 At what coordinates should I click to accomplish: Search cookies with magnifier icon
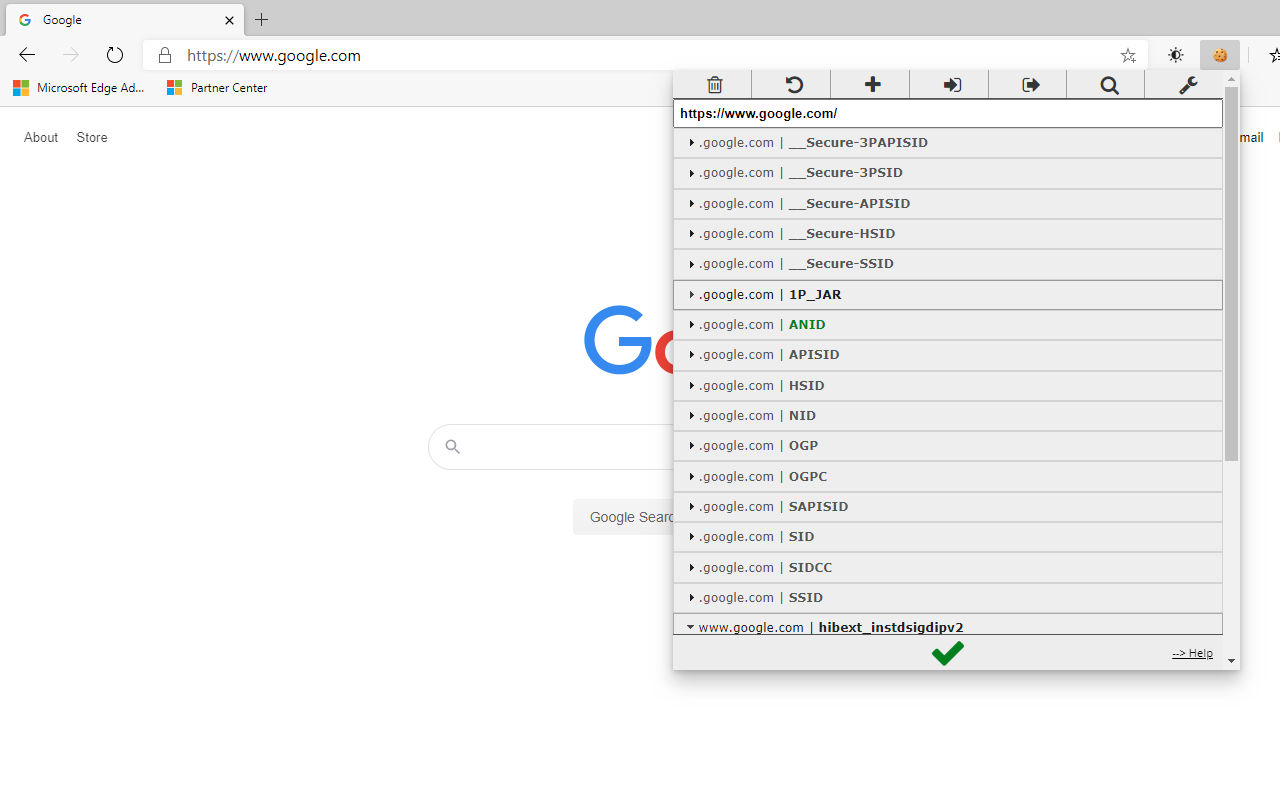pos(1109,85)
